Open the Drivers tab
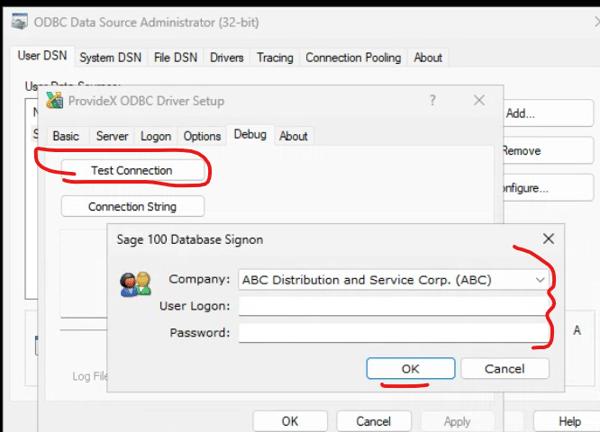600x432 pixels. [227, 58]
